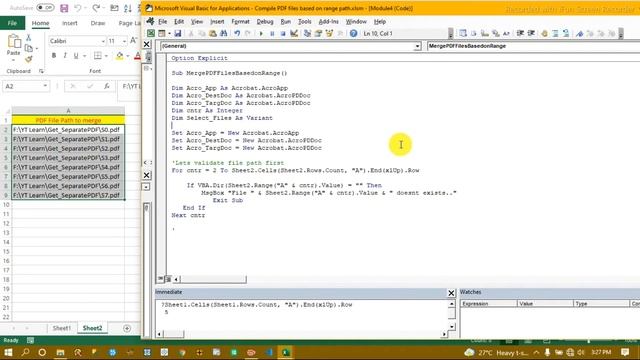Open the Calibri font name dropdown
640x360 pixels.
[103, 41]
